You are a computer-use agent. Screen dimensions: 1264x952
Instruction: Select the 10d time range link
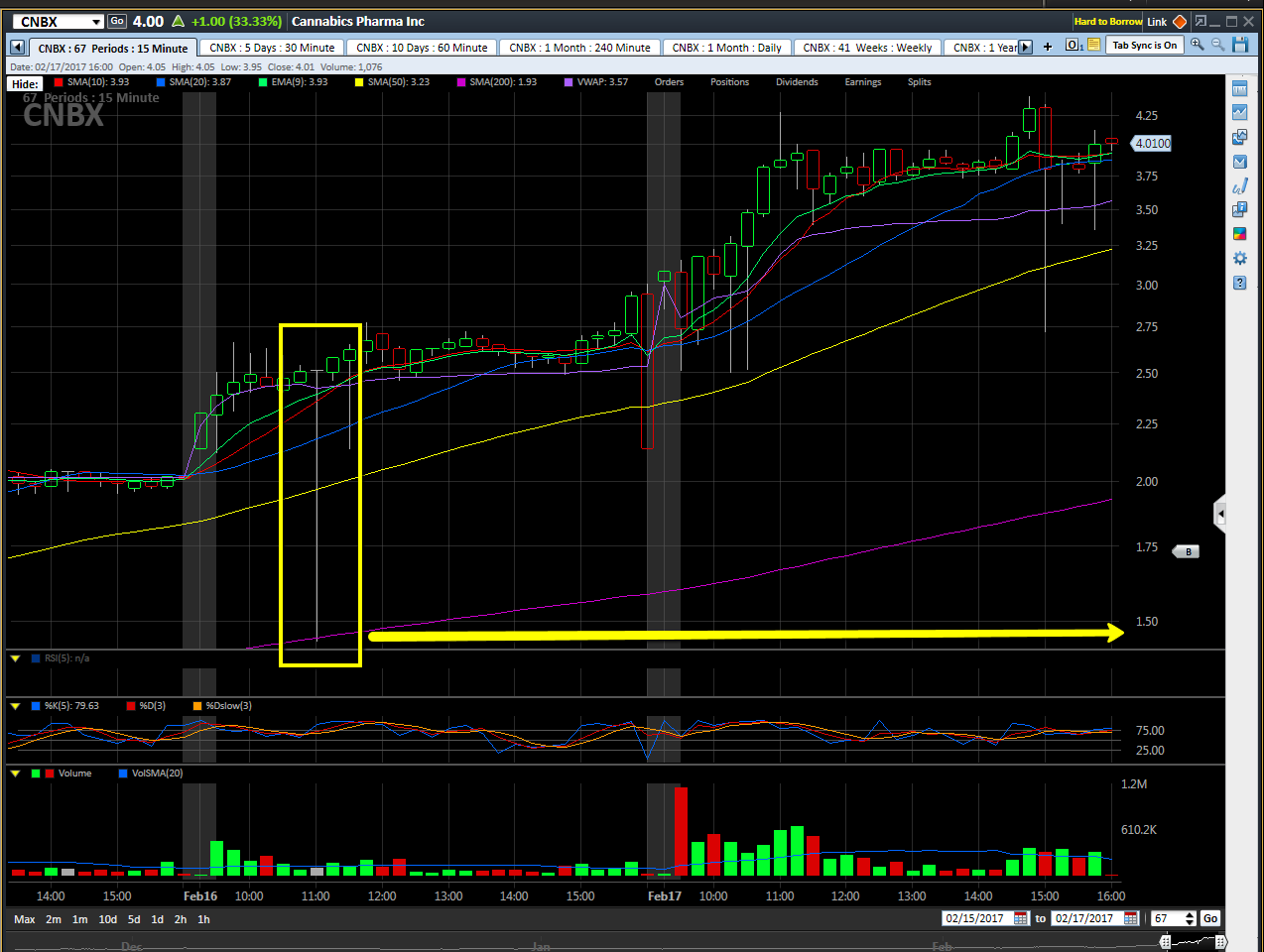tap(107, 919)
